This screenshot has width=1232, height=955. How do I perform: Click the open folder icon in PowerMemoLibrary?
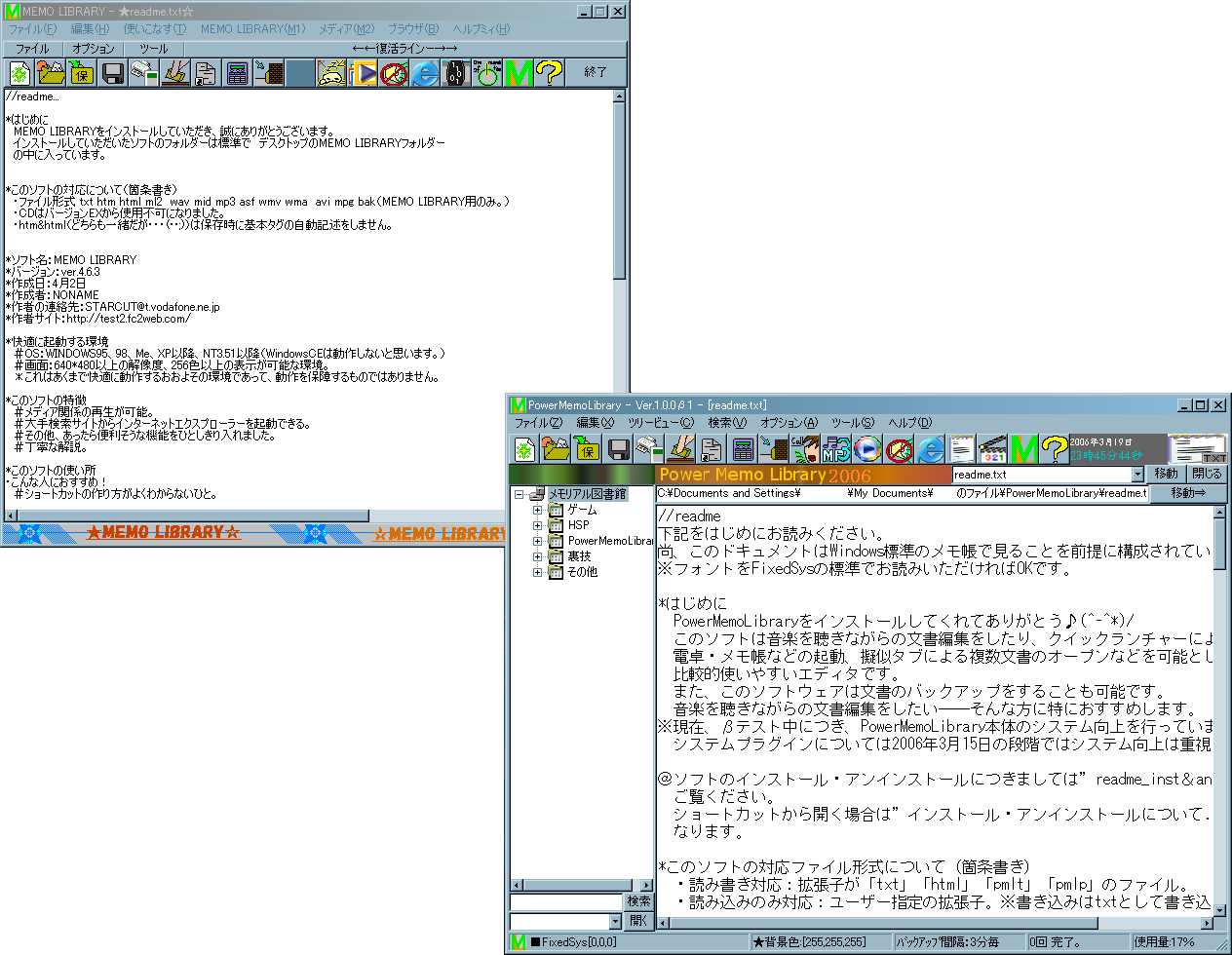click(556, 449)
